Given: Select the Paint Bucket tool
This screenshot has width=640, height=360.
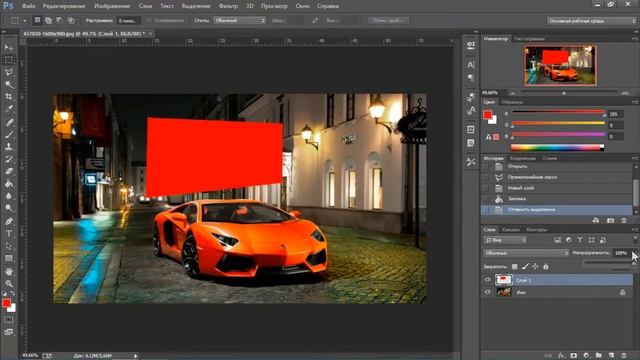Looking at the screenshot, I should (x=9, y=184).
